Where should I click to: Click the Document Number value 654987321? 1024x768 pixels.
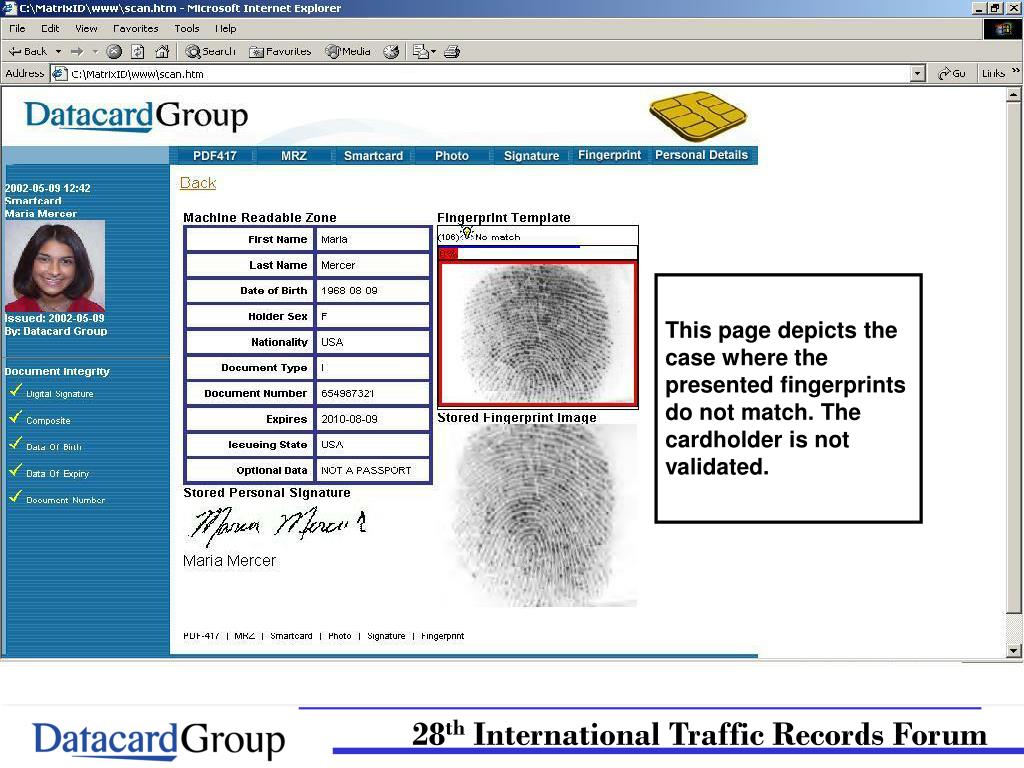coord(347,393)
